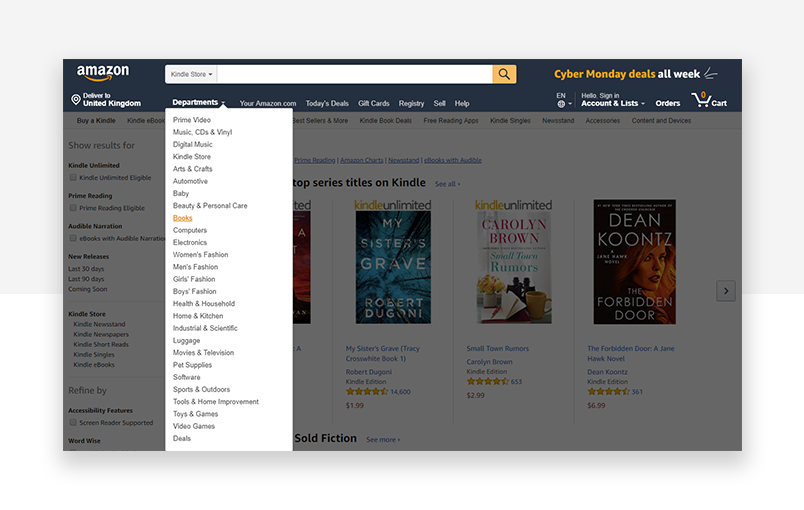Open Kindle Short Reads sidebar link
Screen dimensions: 804x510
coord(101,344)
